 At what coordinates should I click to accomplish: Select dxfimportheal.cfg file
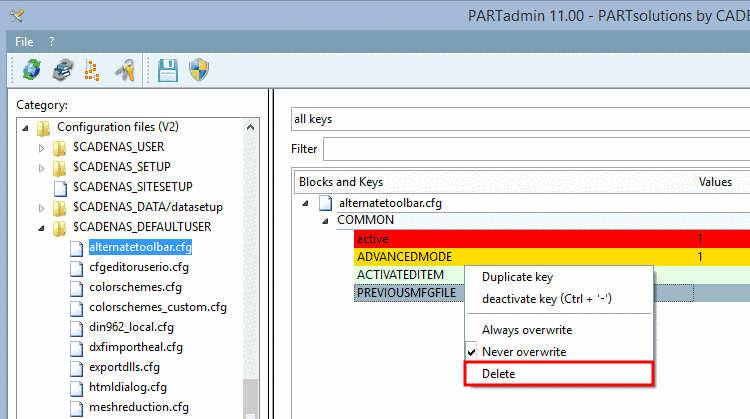pos(136,347)
